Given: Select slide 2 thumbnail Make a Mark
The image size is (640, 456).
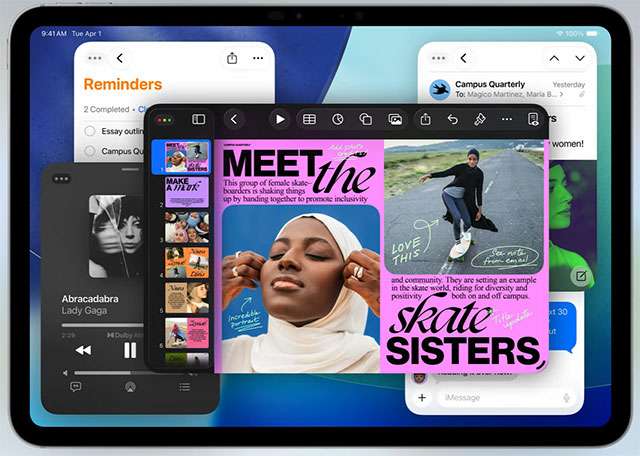Looking at the screenshot, I should click(187, 192).
